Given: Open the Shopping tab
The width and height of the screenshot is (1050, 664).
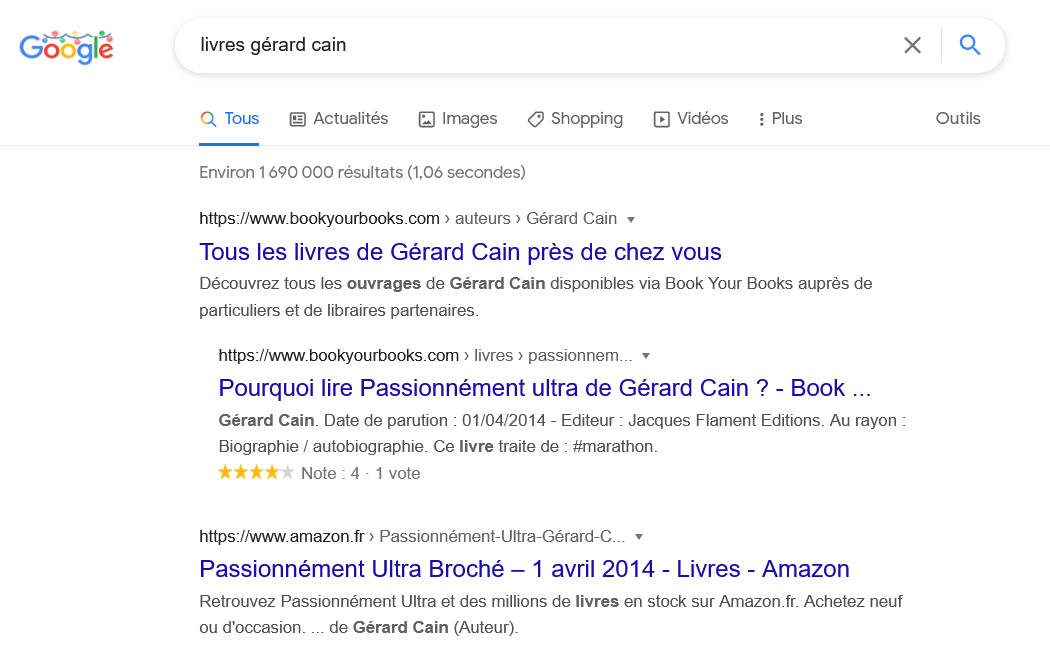Looking at the screenshot, I should click(575, 118).
